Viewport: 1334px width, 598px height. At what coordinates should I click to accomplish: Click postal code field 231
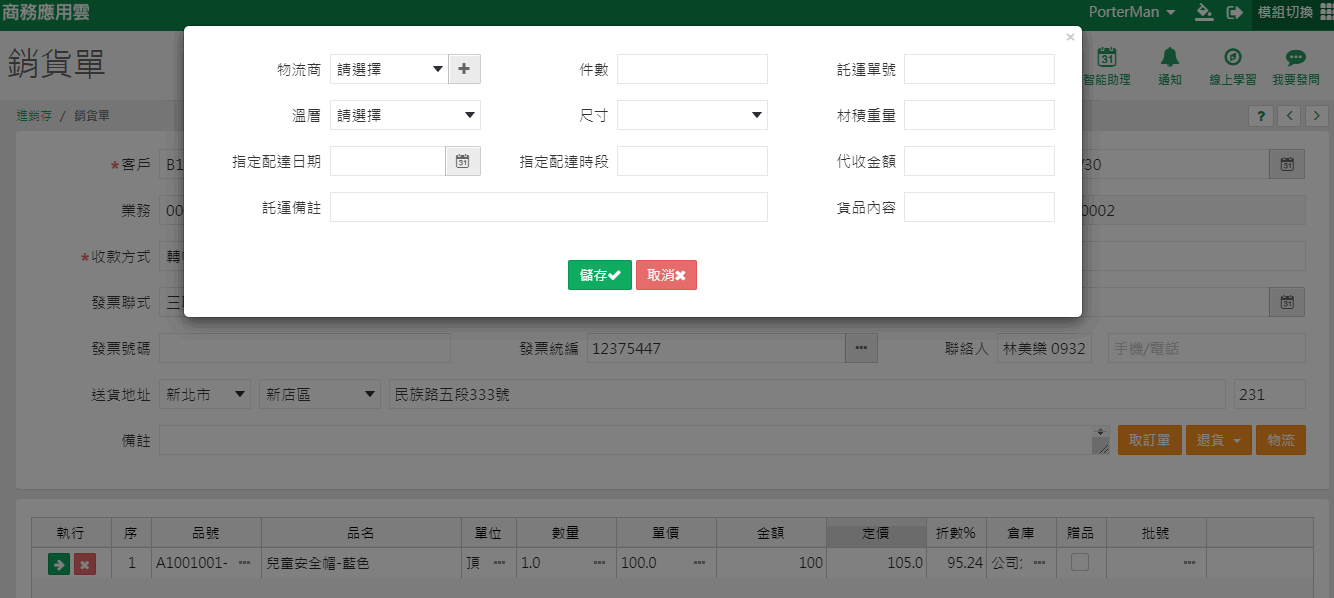pos(1270,394)
